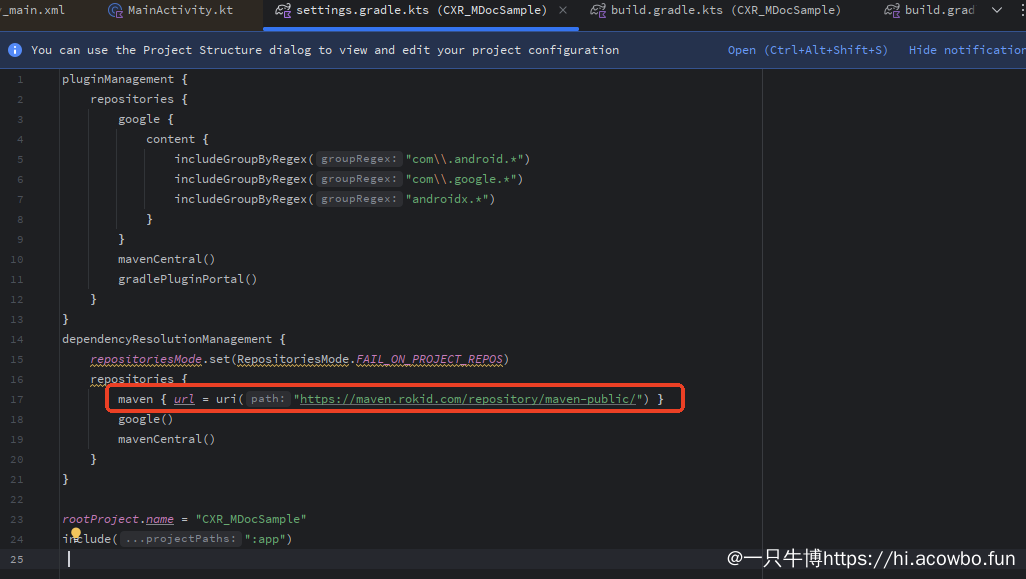This screenshot has width=1026, height=579.
Task: Click the ":app" string on line 24
Action: point(264,539)
